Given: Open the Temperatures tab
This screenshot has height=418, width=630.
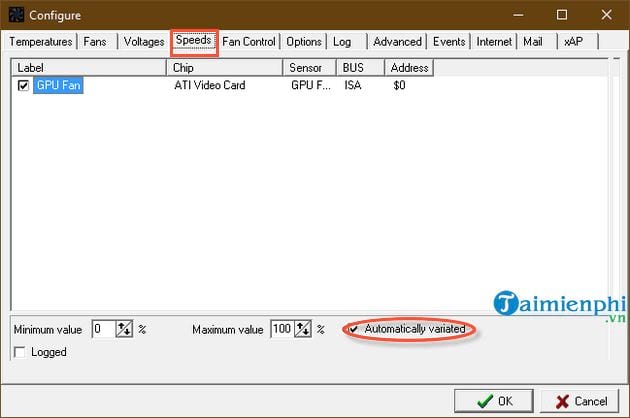Looking at the screenshot, I should (40, 41).
